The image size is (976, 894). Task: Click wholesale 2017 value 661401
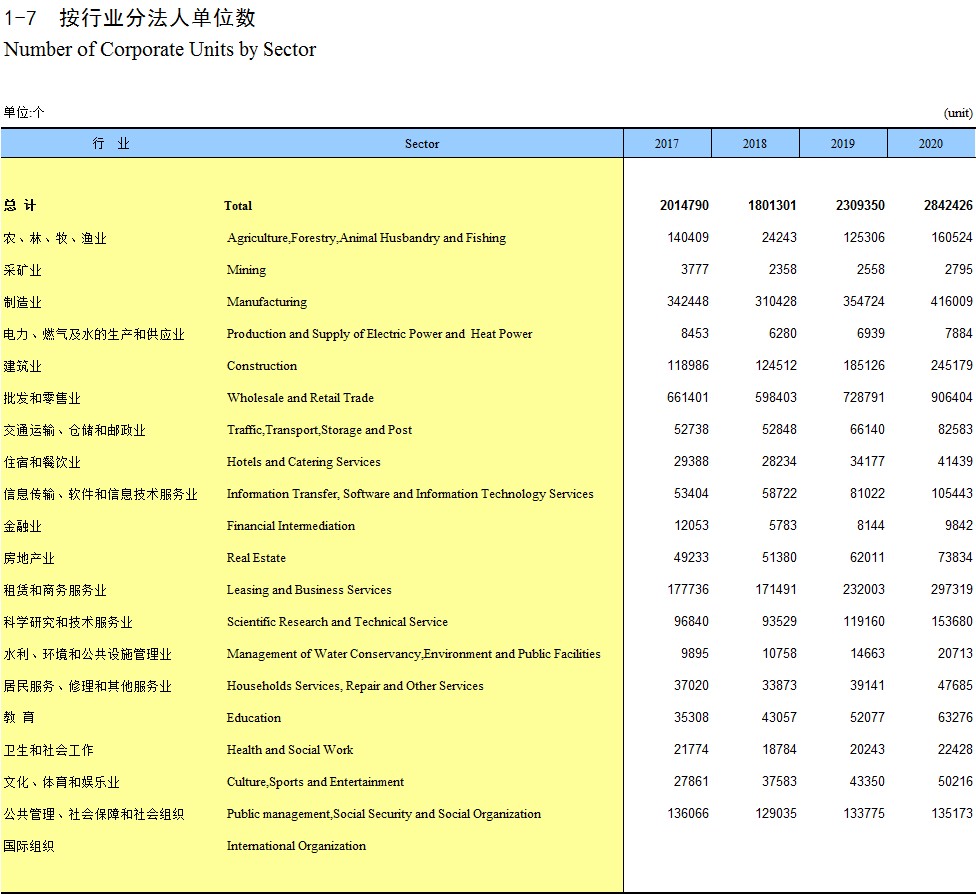[688, 397]
